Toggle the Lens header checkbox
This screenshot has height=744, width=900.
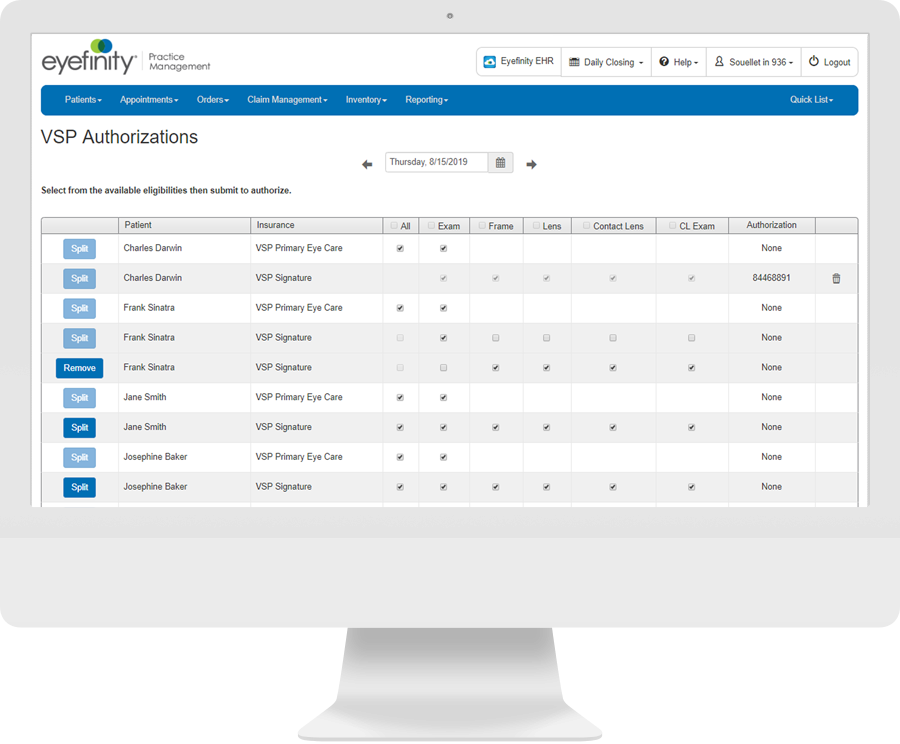(536, 226)
